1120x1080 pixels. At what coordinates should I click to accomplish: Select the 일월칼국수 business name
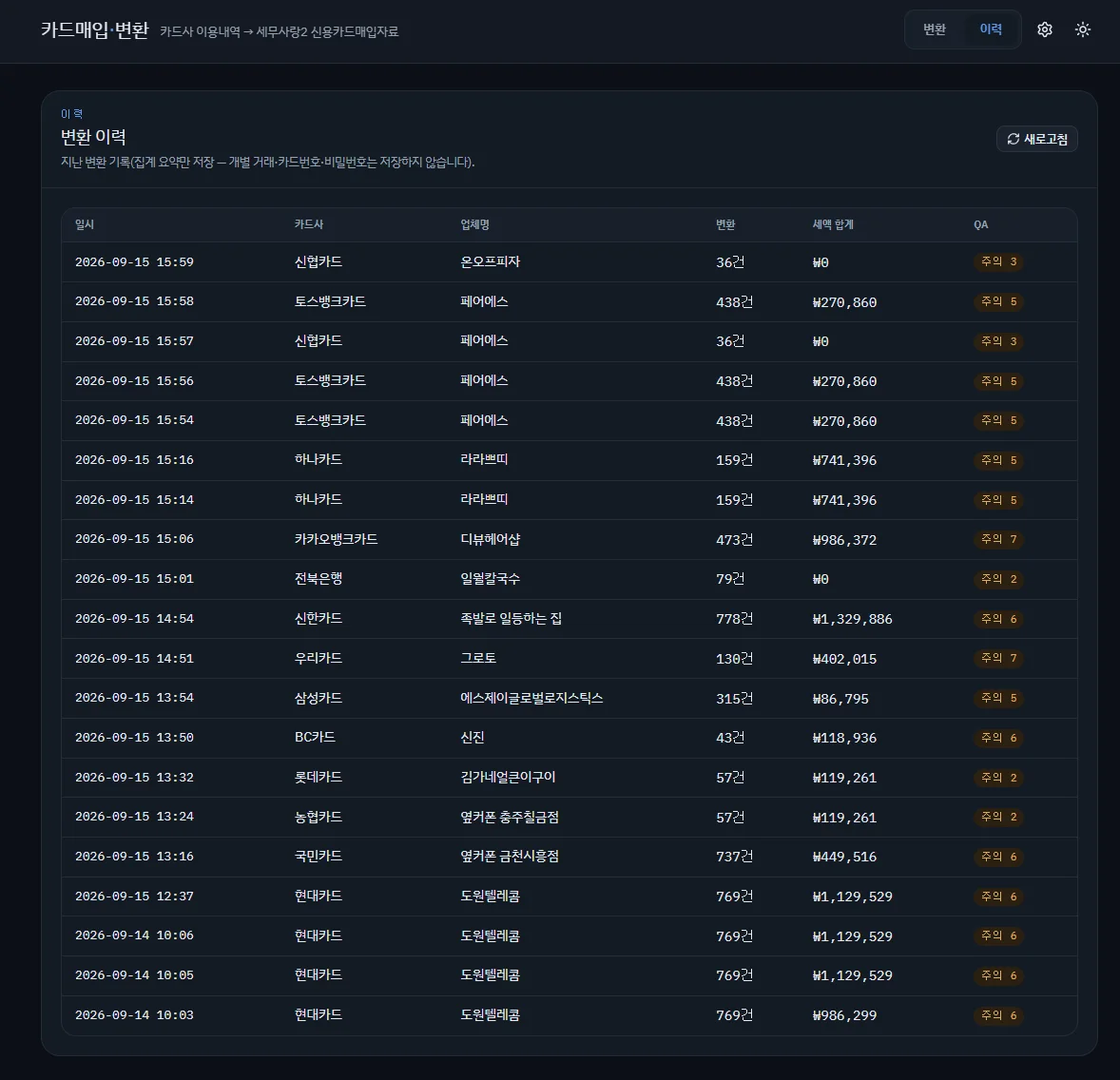490,579
